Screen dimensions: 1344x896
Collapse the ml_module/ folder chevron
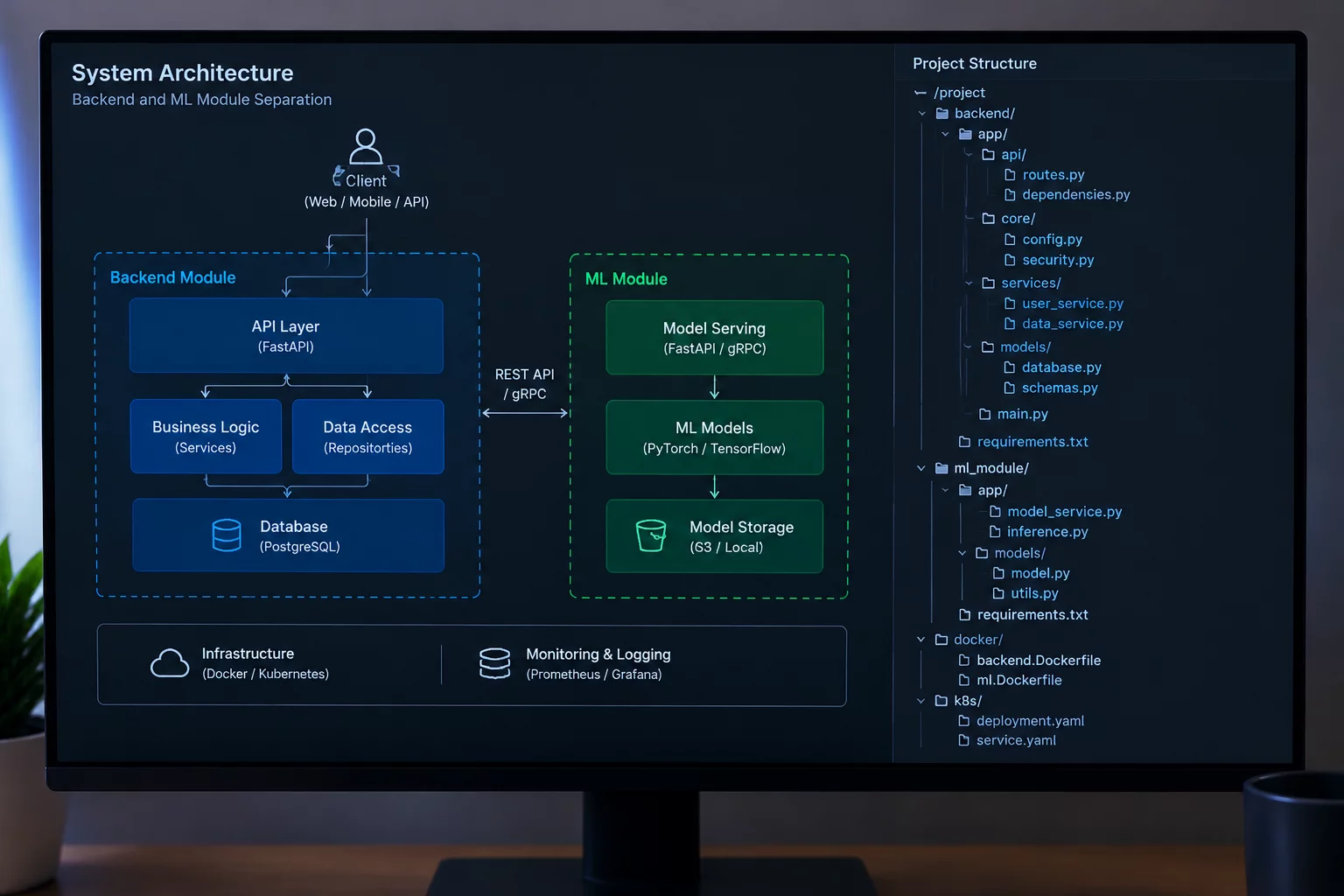click(x=921, y=468)
